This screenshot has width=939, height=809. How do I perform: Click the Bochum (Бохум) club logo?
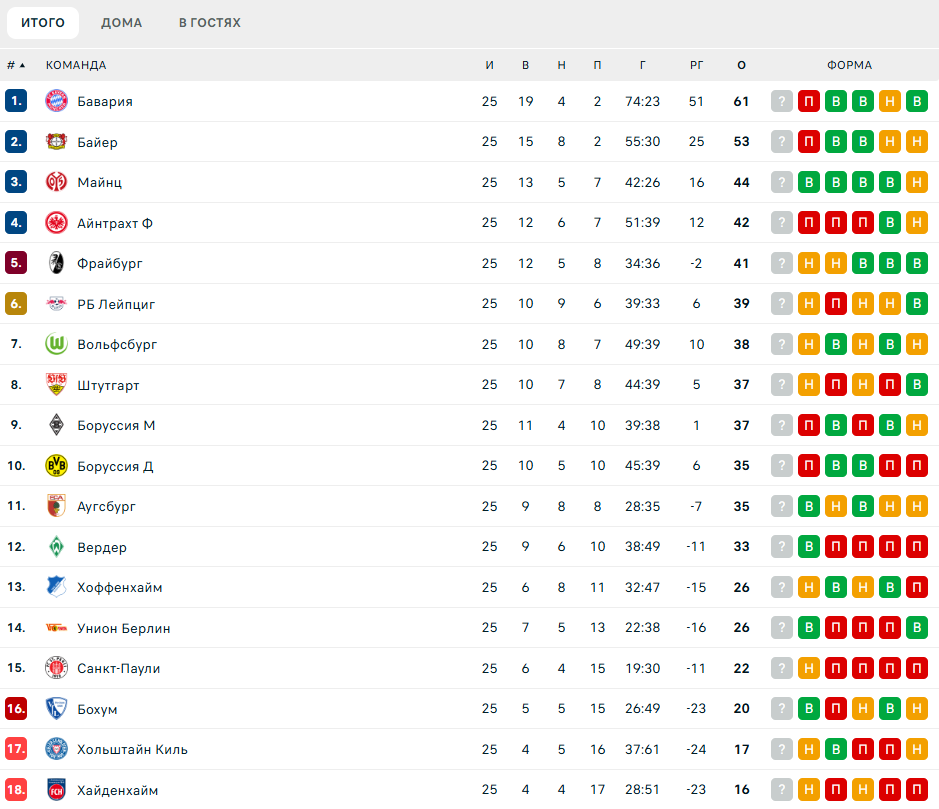56,709
